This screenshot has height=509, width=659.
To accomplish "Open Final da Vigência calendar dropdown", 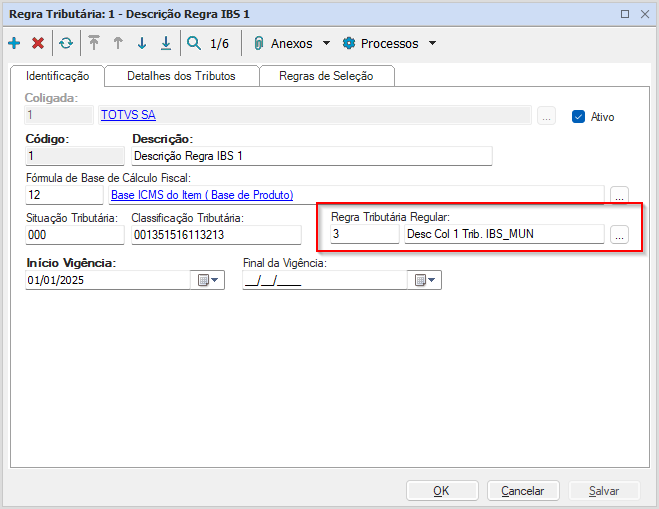I will (424, 280).
